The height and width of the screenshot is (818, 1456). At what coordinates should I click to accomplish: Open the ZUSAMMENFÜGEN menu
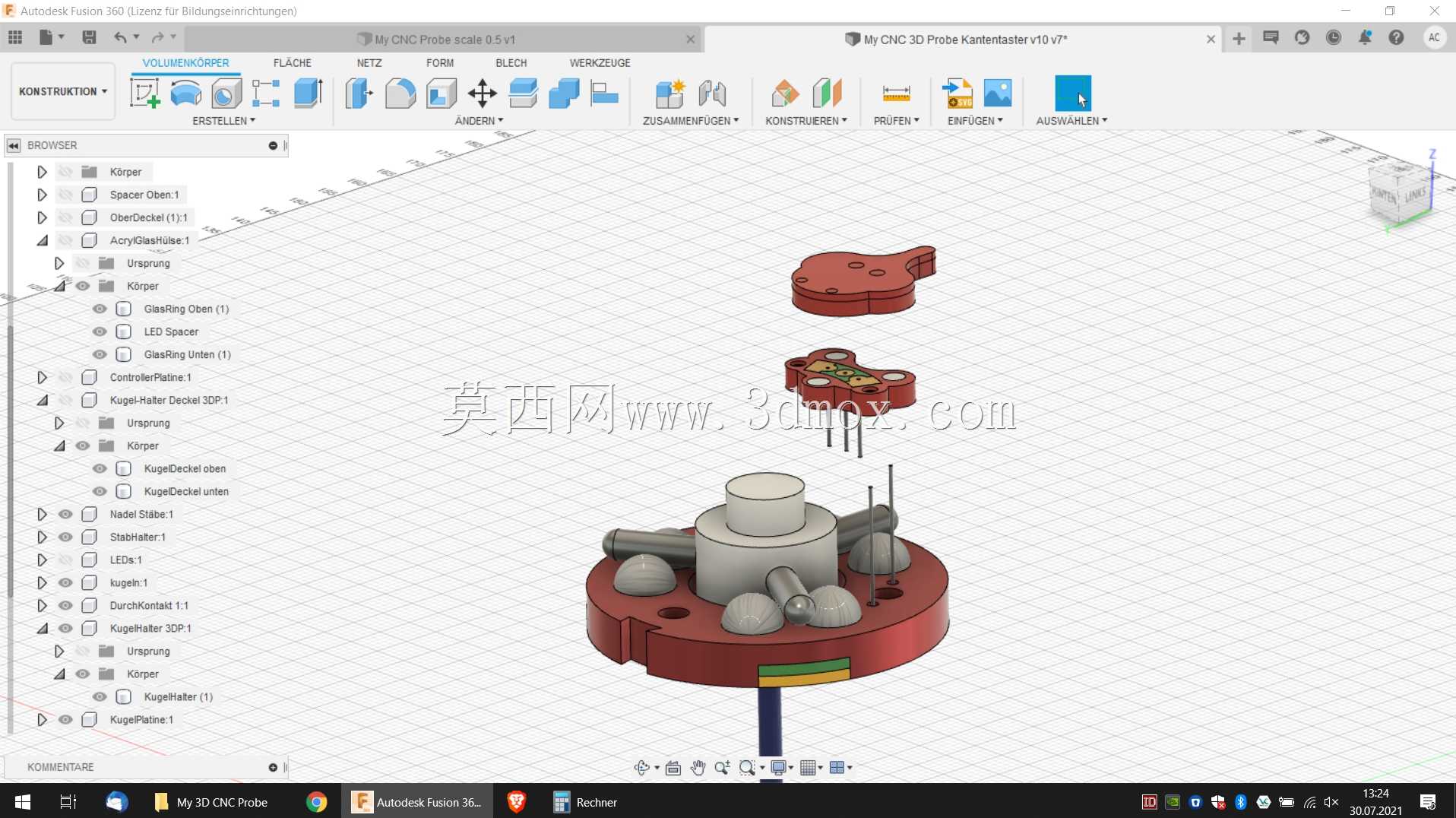click(690, 121)
